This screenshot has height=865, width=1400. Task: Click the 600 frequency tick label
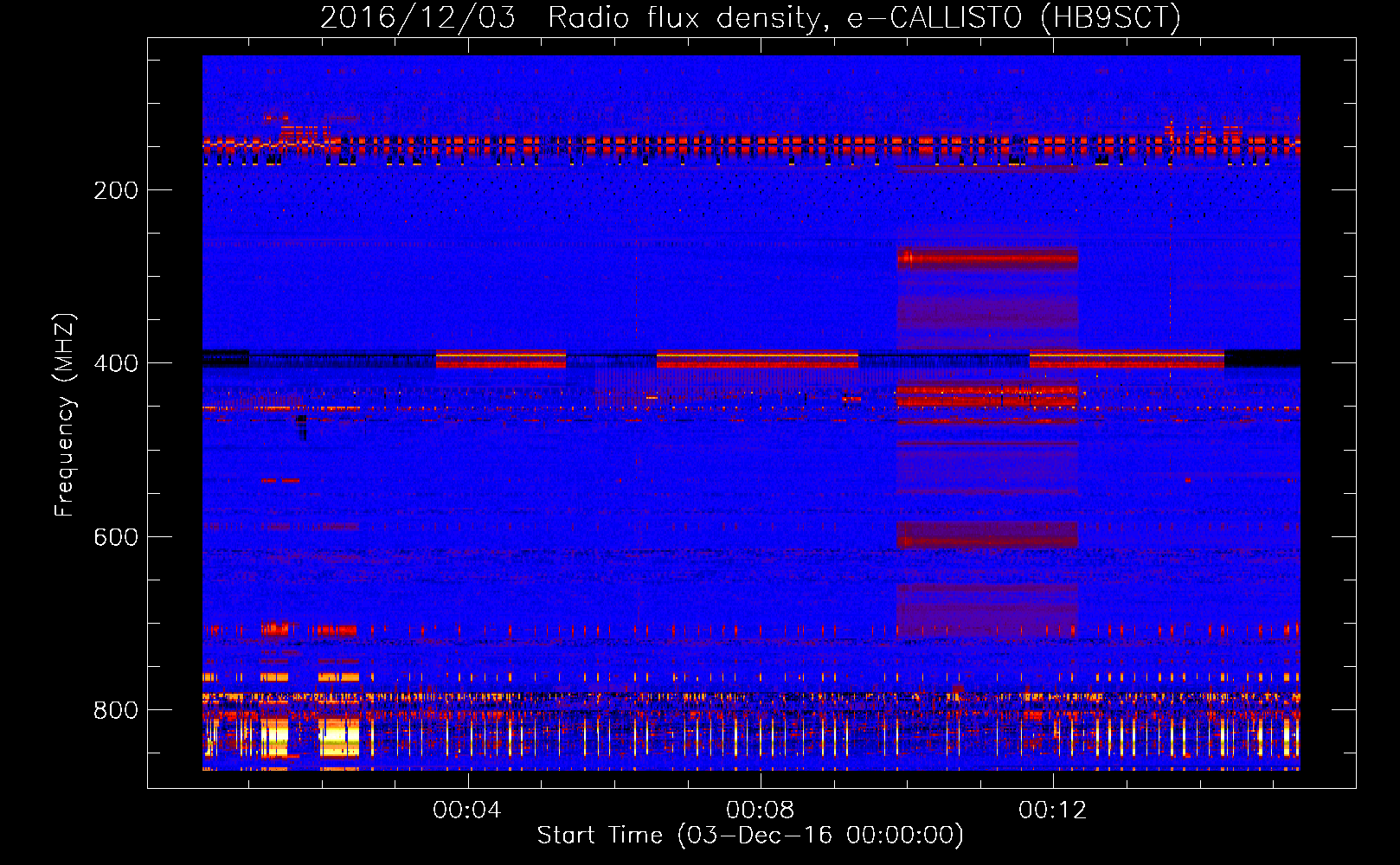[116, 537]
